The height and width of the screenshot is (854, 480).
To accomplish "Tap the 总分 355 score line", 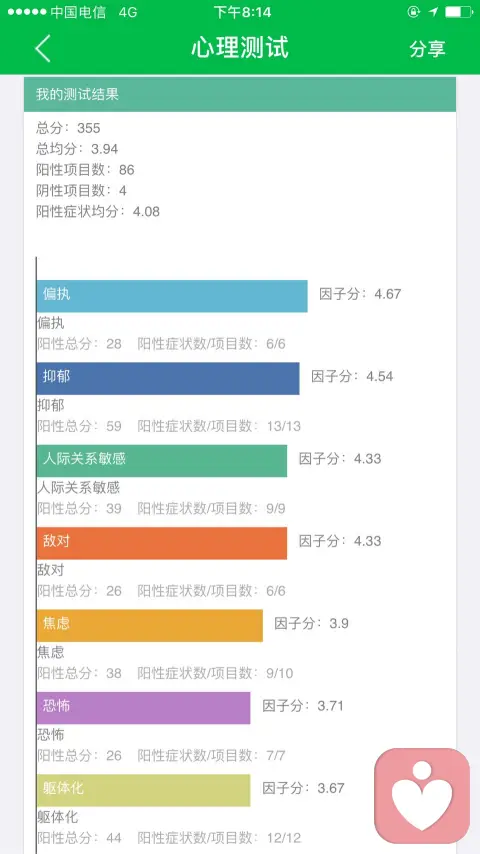I will coord(68,128).
